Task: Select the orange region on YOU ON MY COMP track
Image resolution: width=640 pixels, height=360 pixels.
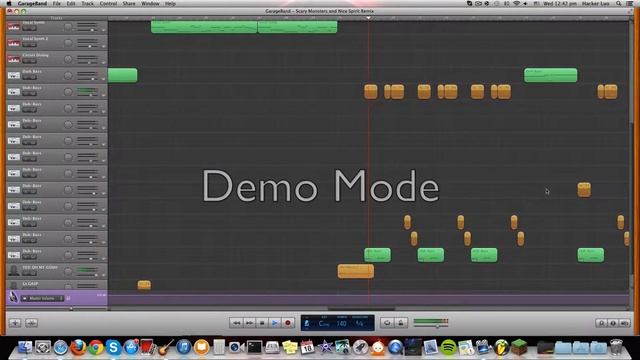Action: click(356, 271)
